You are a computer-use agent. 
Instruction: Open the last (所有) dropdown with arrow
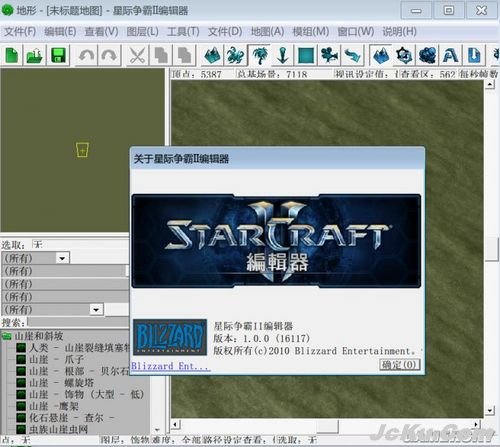coord(96,310)
